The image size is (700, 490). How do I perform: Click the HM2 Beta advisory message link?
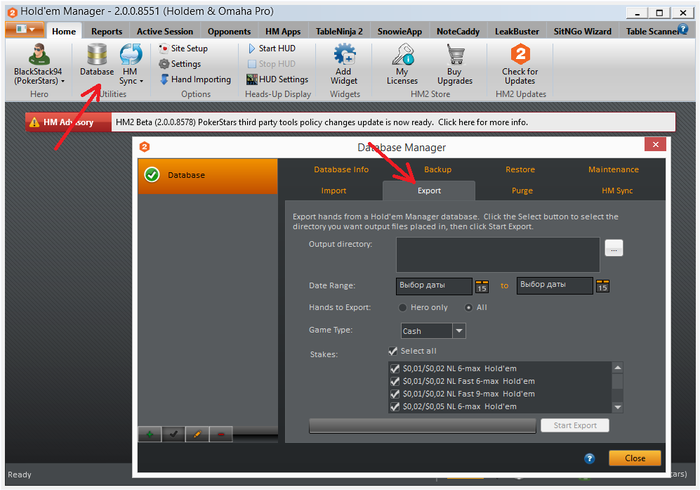pos(321,122)
